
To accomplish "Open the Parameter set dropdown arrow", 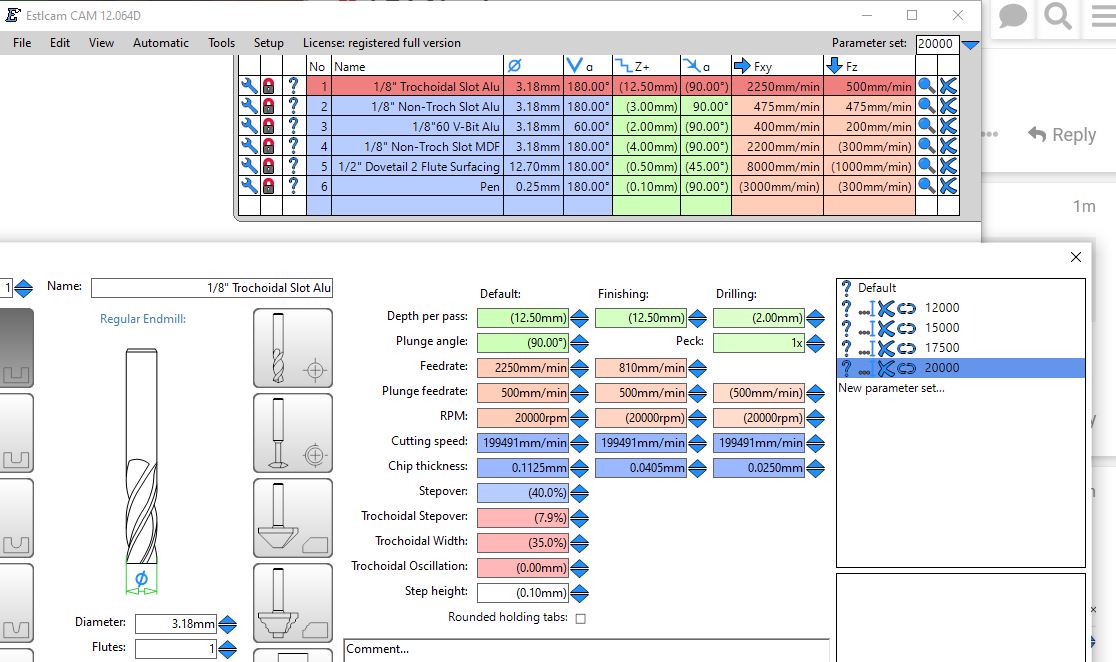I will [x=970, y=44].
